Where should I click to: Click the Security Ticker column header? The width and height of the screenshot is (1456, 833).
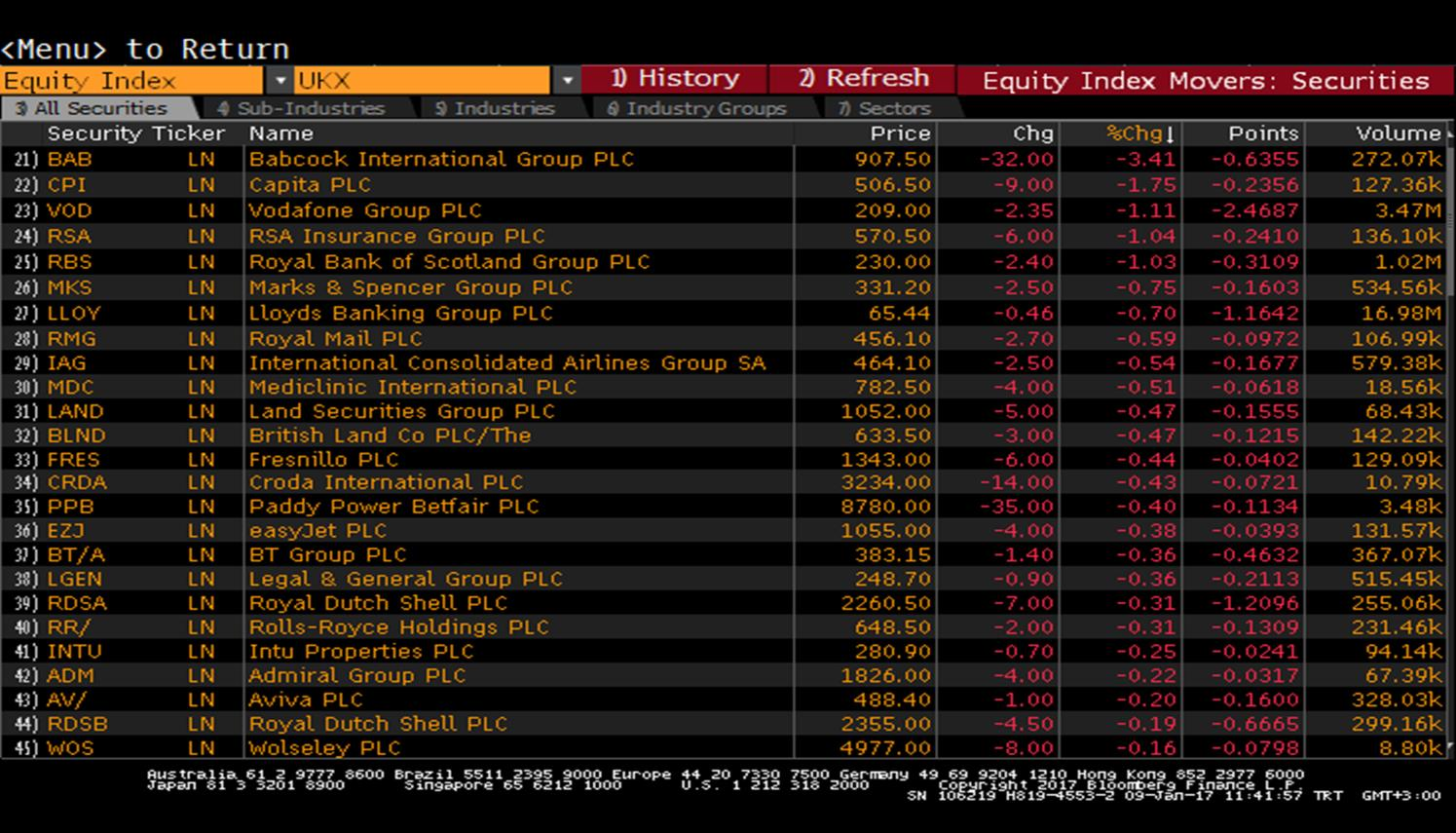135,133
